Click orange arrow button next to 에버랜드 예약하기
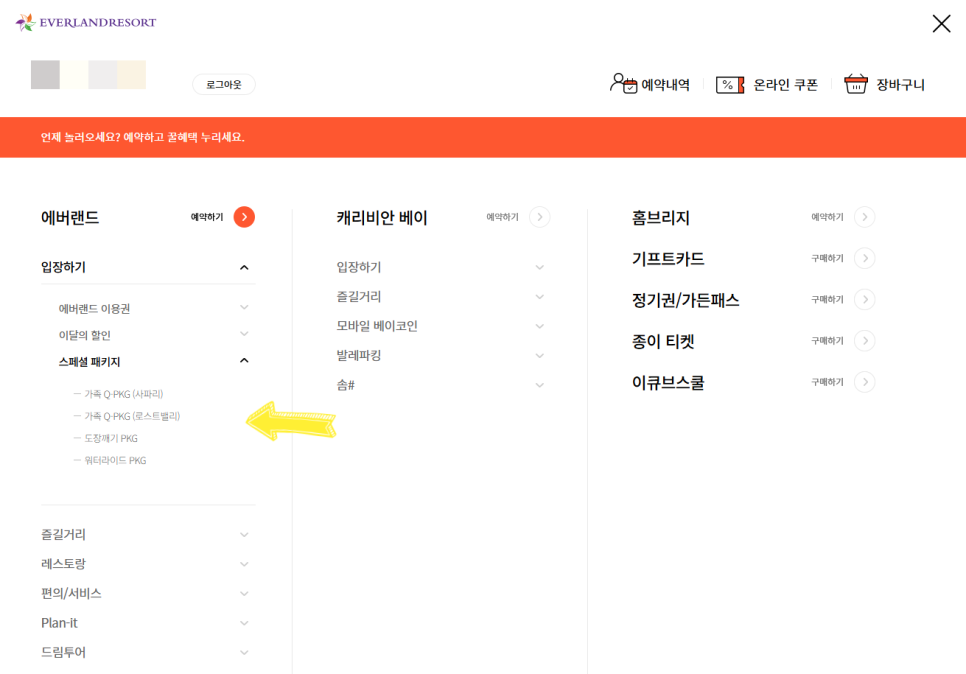The height and width of the screenshot is (674, 966). click(x=244, y=217)
